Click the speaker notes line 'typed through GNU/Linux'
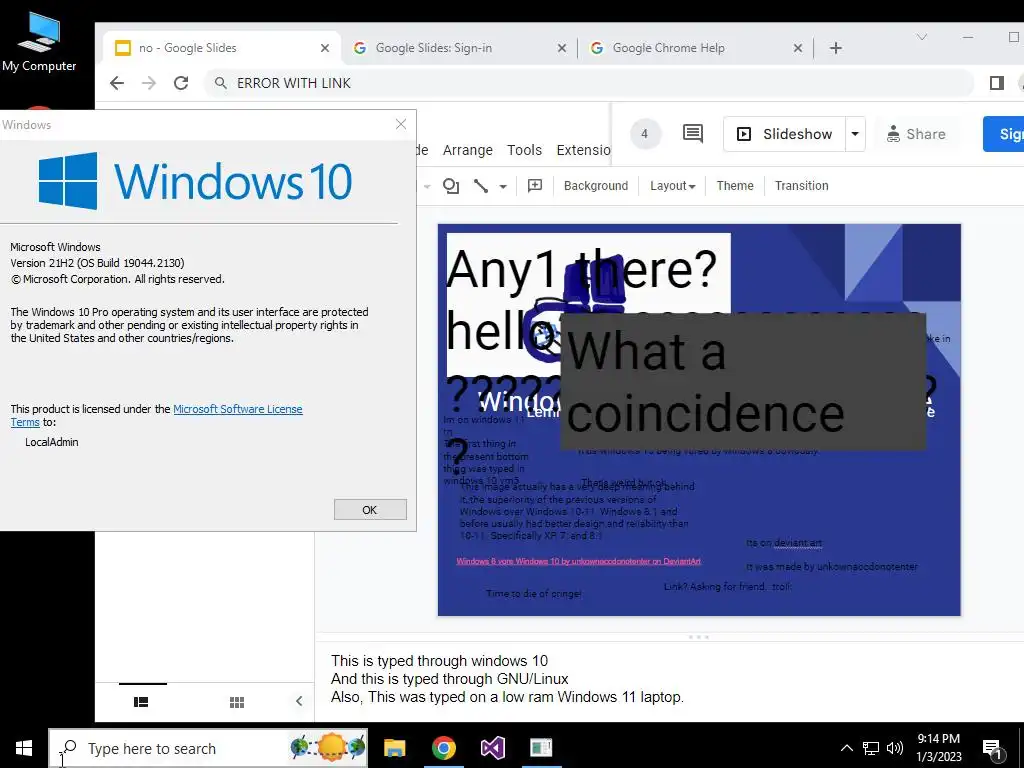The width and height of the screenshot is (1024, 768). (x=449, y=679)
